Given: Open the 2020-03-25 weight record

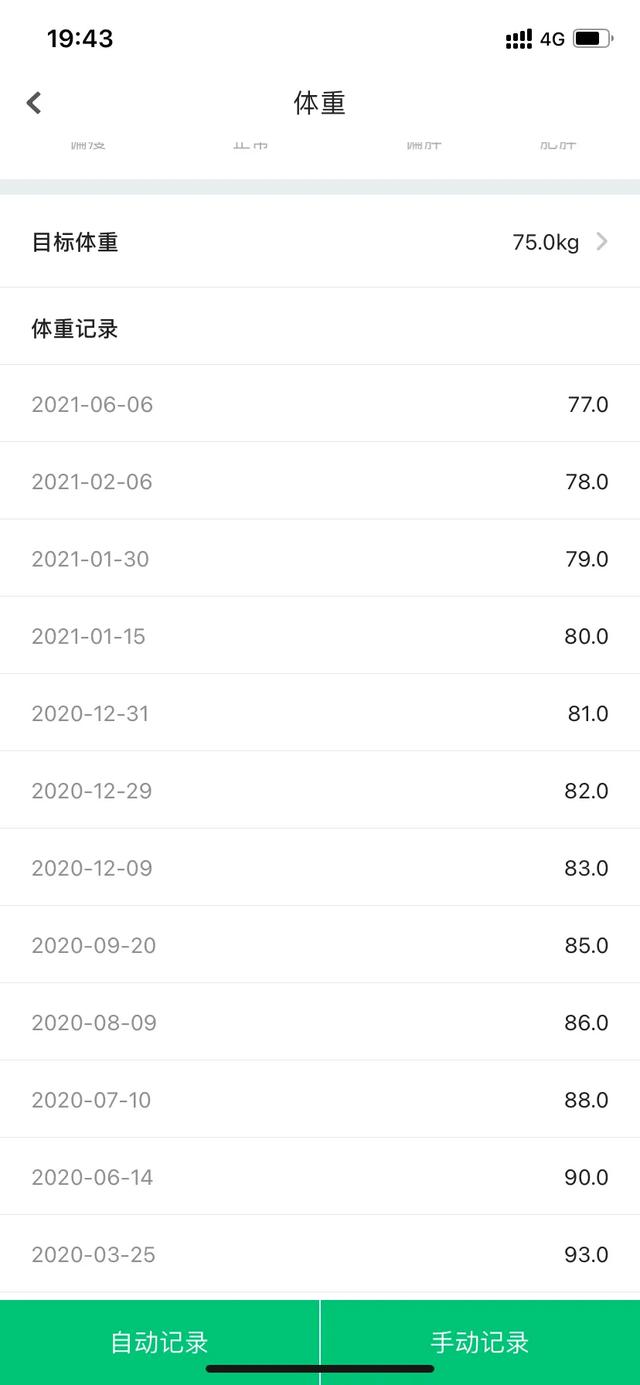Looking at the screenshot, I should pos(320,1254).
